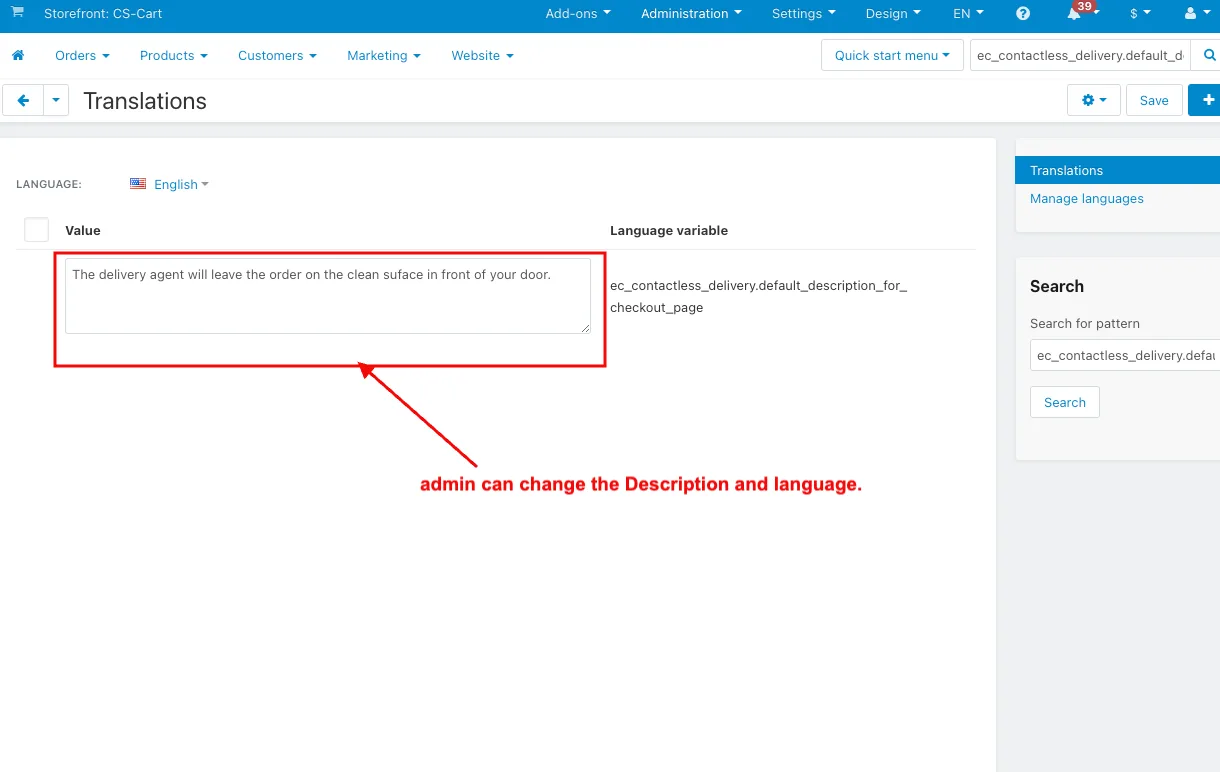Open the Customers menu
Image resolution: width=1220 pixels, height=772 pixels.
coord(277,55)
